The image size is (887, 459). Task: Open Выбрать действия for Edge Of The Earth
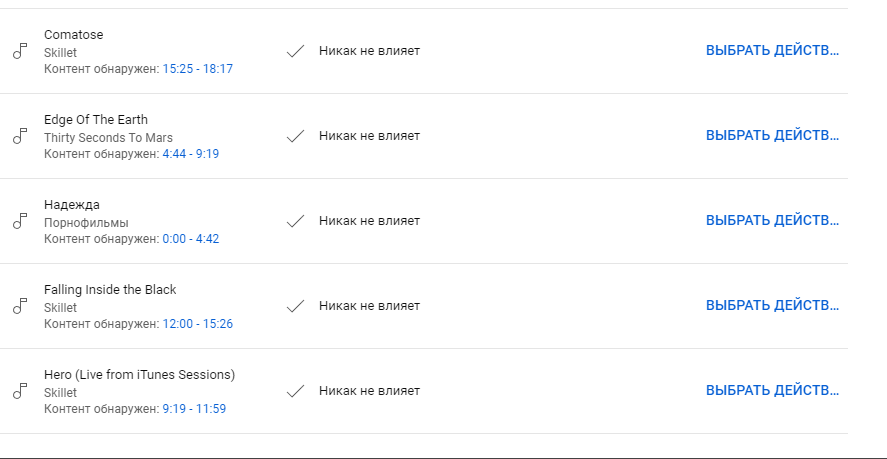pos(772,136)
